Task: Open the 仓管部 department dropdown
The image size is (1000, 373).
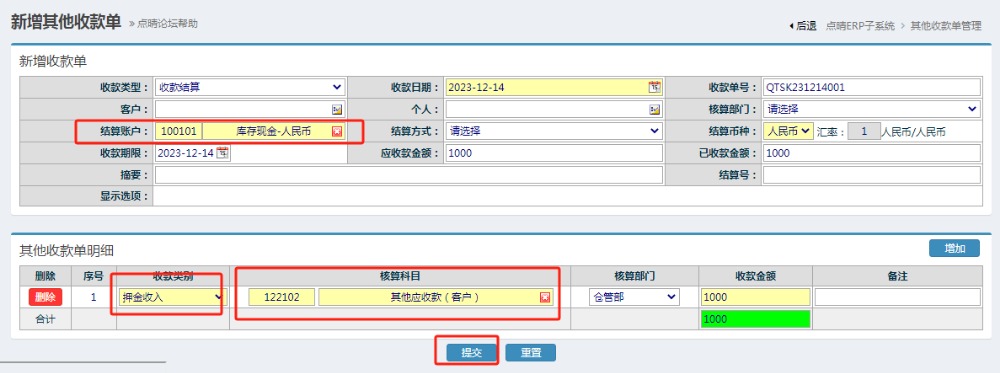Action: coord(634,297)
